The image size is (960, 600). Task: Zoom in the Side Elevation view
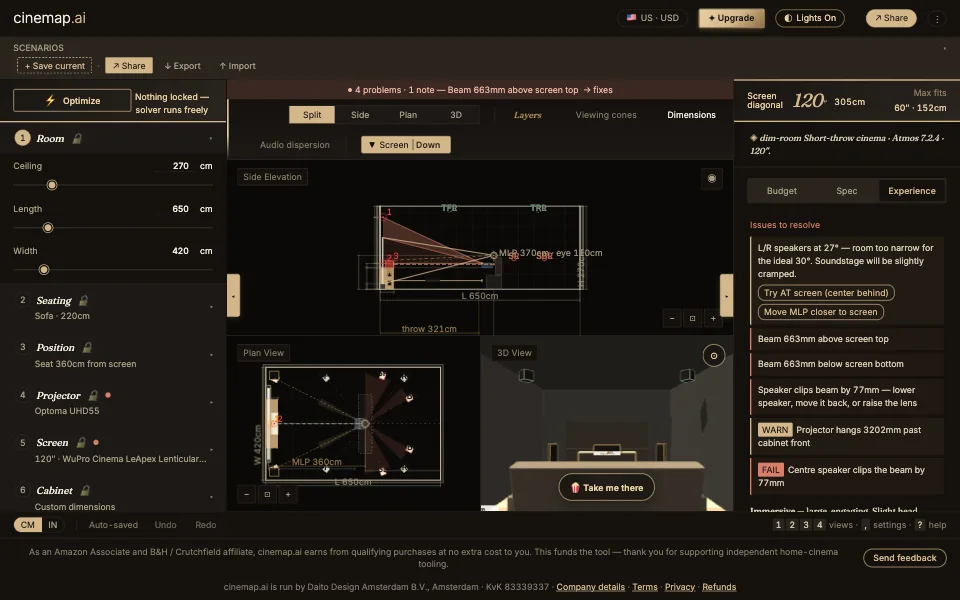point(713,318)
